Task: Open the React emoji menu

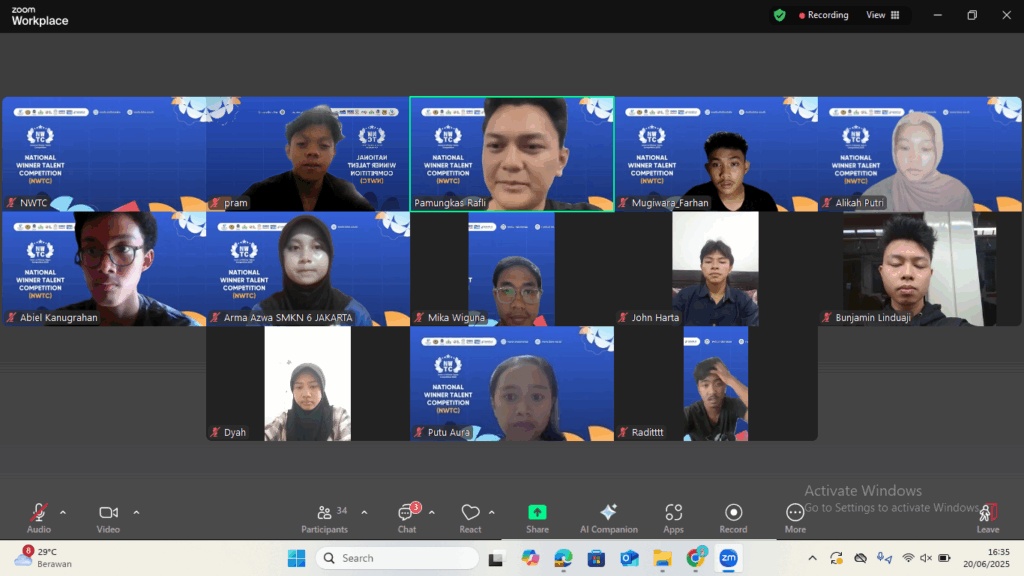Action: 470,519
